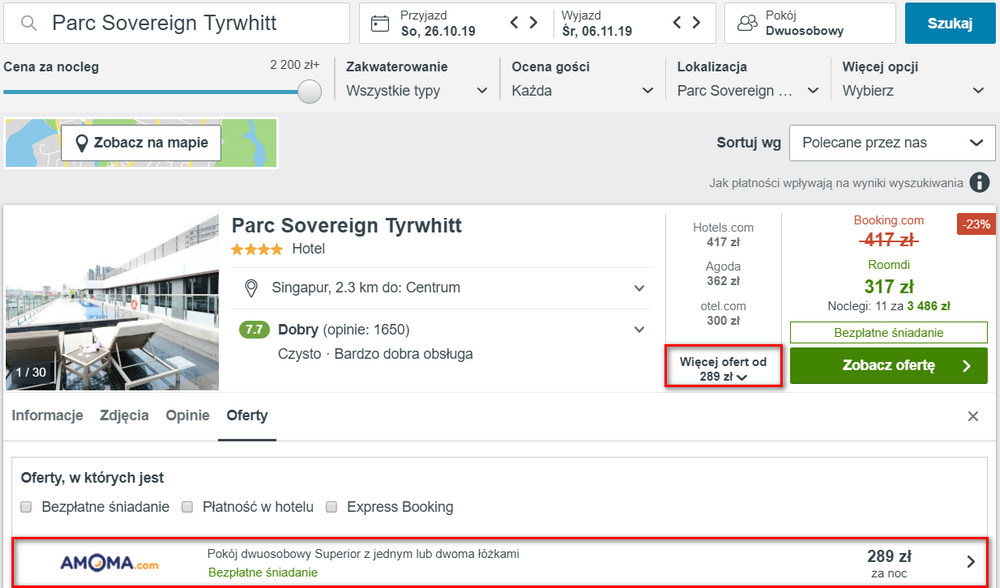The image size is (1000, 588).
Task: Expand Więcej ofert od 289 zł
Action: pyautogui.click(x=723, y=369)
